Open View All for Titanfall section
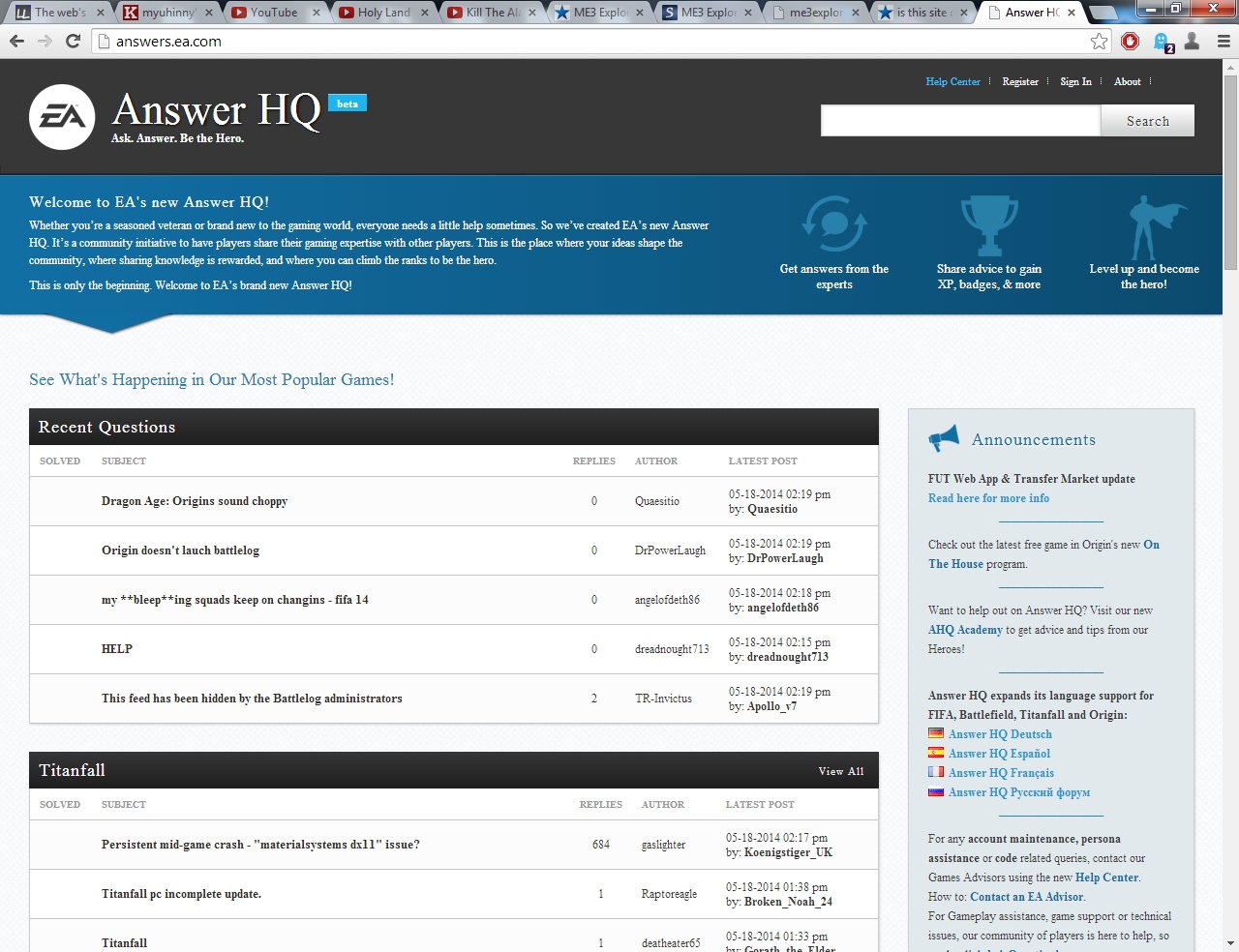The height and width of the screenshot is (952, 1239). (840, 771)
